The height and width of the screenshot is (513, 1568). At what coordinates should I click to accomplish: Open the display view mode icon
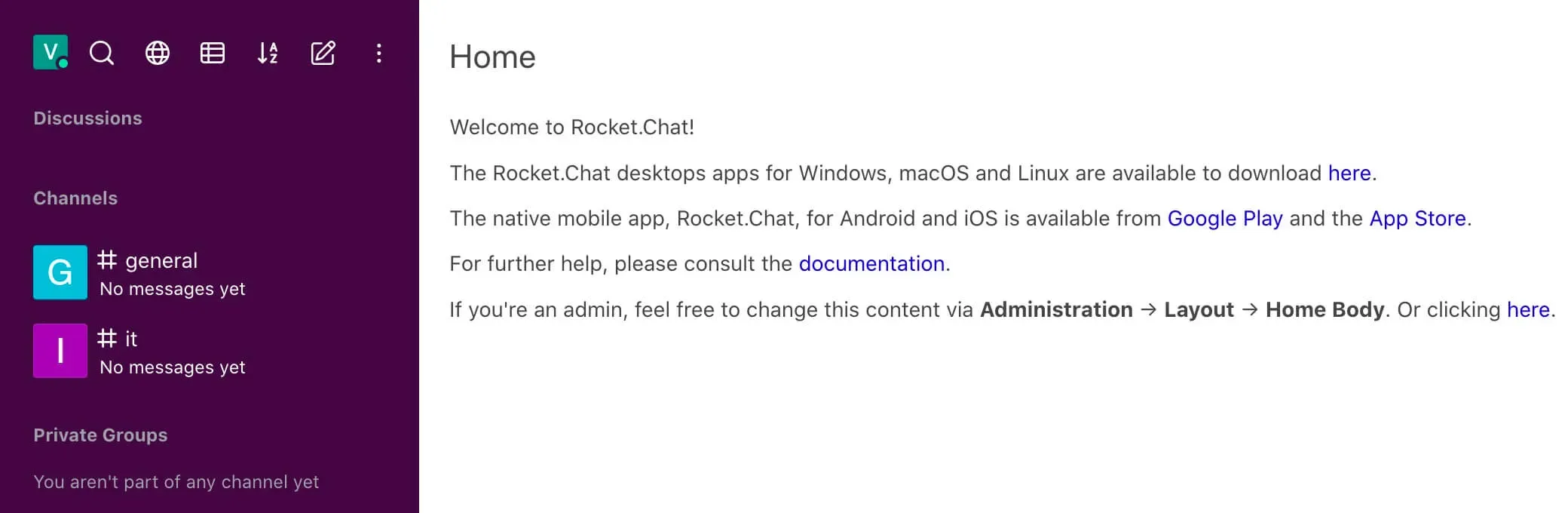[213, 53]
